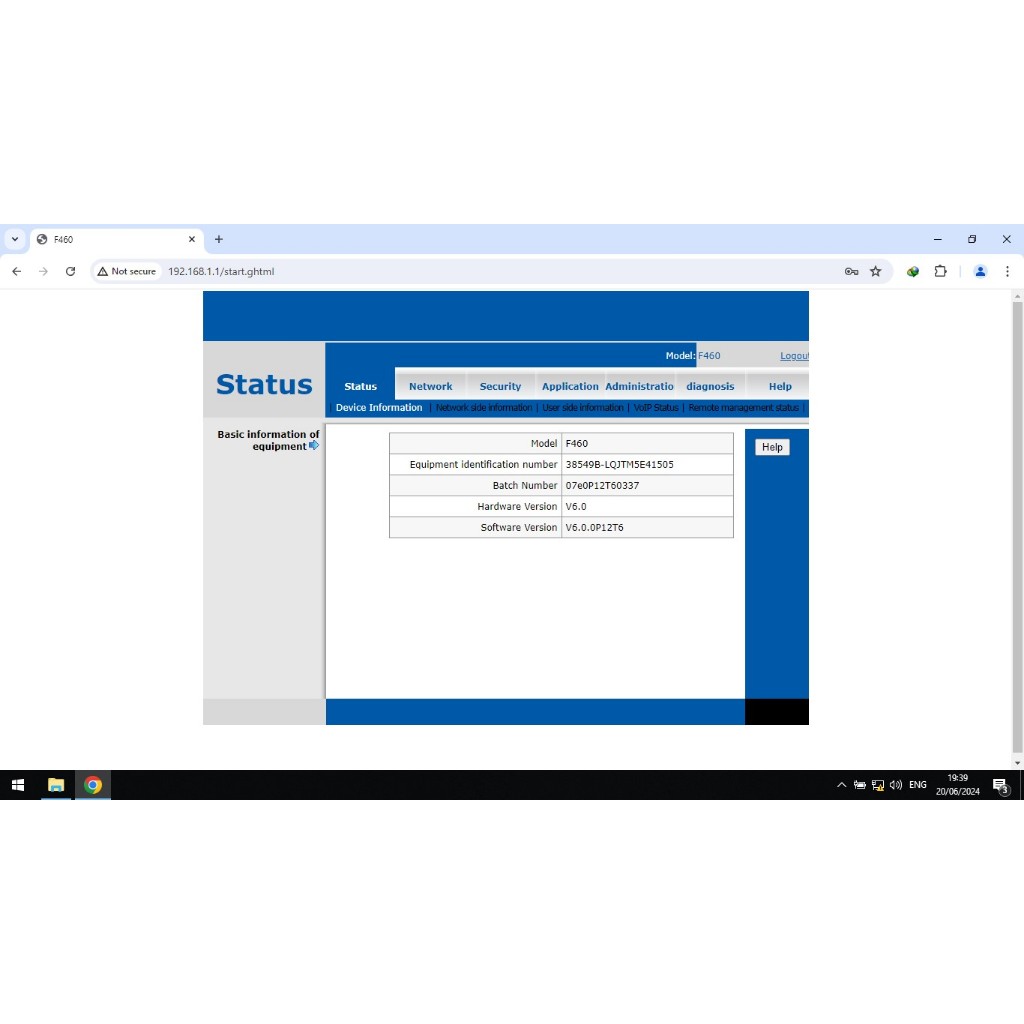The height and width of the screenshot is (1024, 1024).
Task: Click the Not secure warning badge
Action: click(127, 272)
